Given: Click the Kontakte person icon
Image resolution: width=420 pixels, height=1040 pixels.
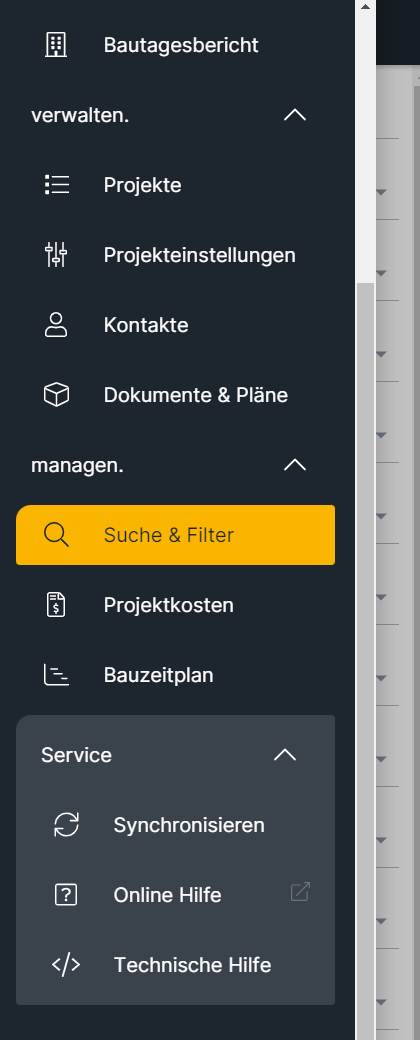Looking at the screenshot, I should (x=56, y=325).
